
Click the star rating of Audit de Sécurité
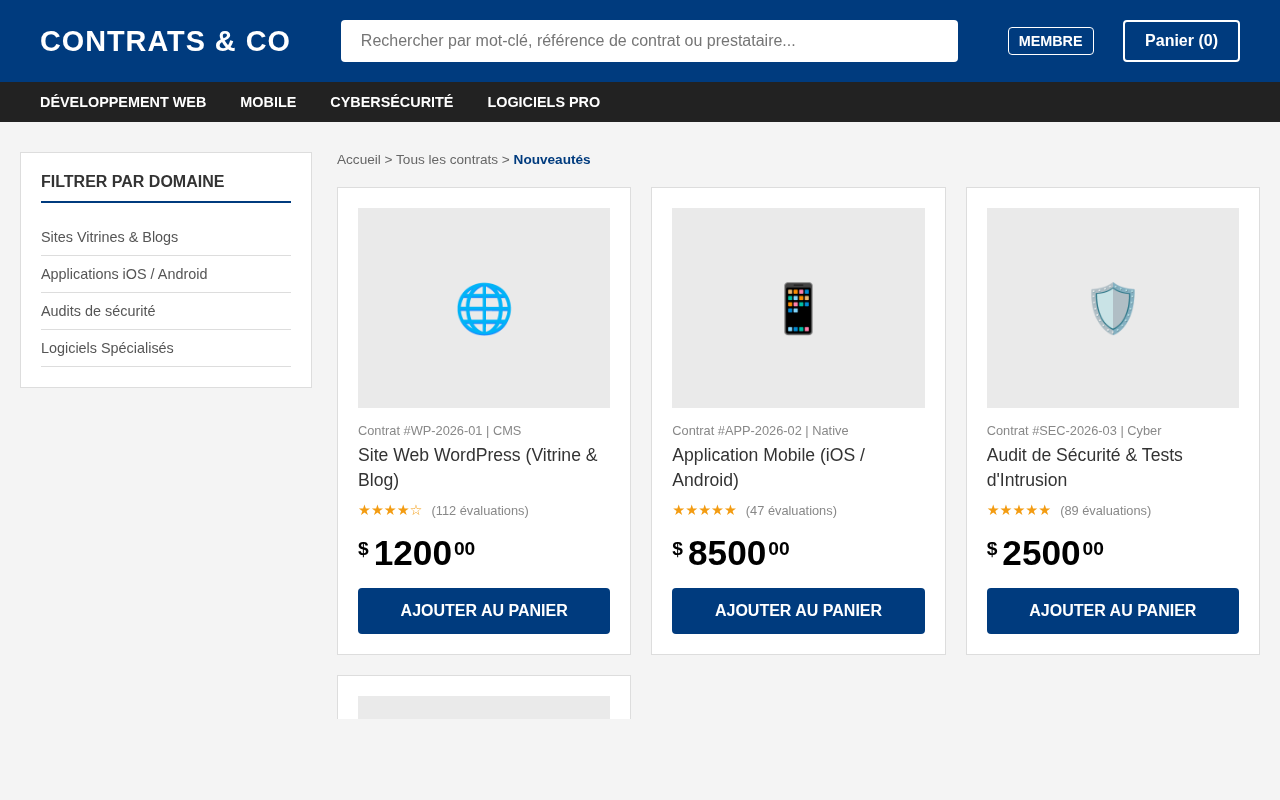point(1019,510)
